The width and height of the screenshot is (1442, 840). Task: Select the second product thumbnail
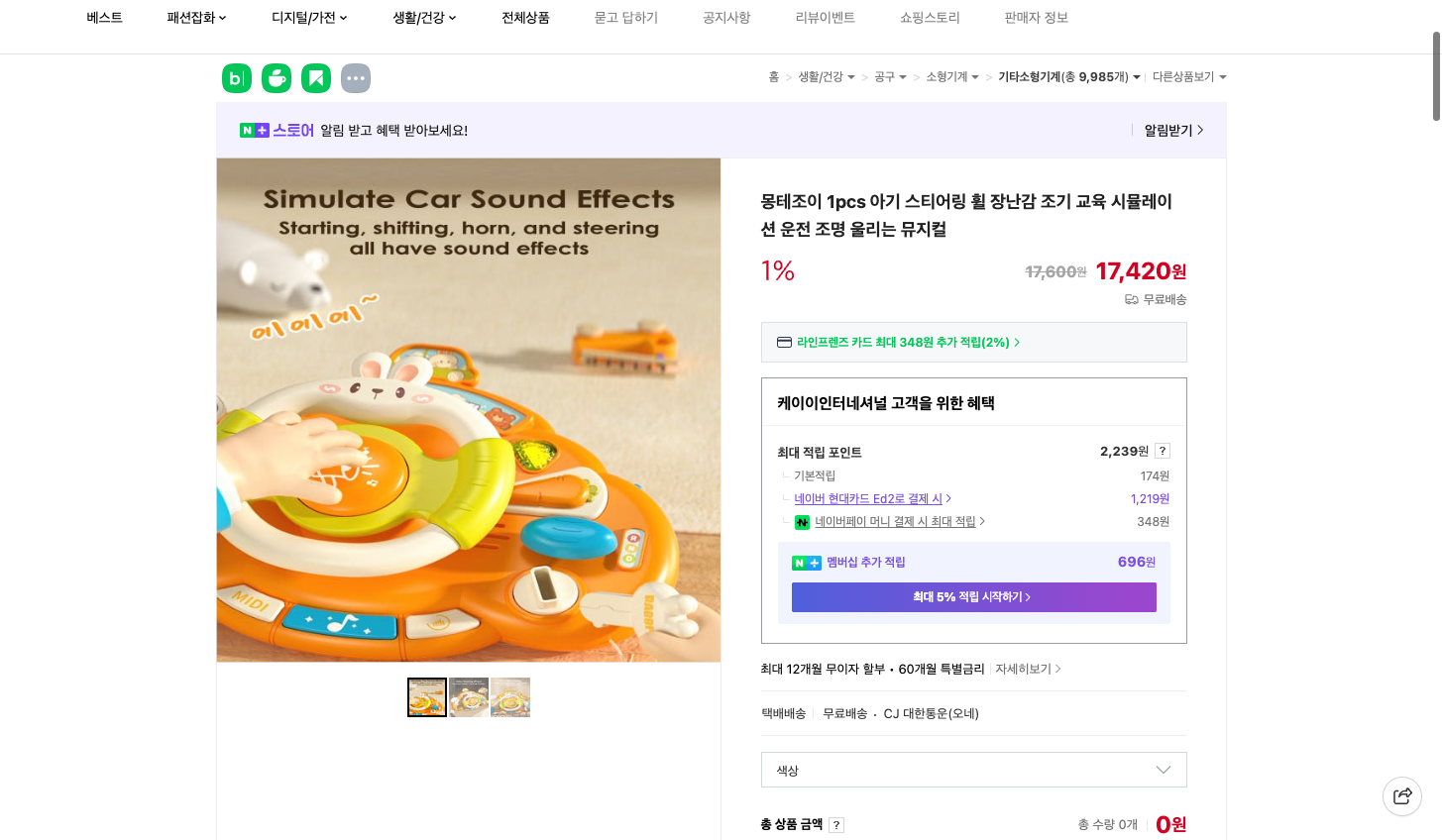(468, 696)
